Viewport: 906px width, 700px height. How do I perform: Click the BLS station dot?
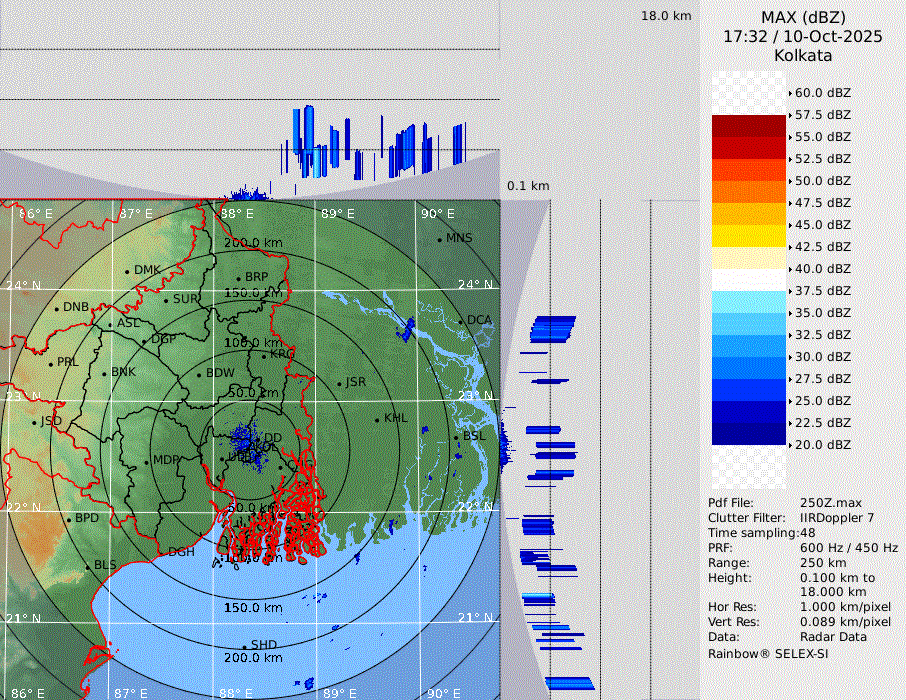87,567
